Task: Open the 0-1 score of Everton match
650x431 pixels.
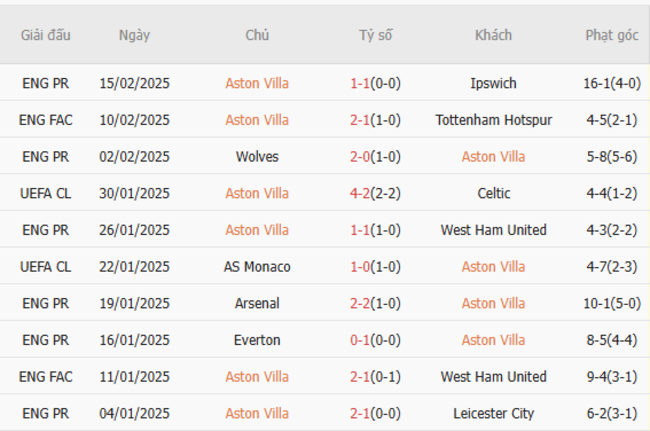Action: click(x=362, y=340)
